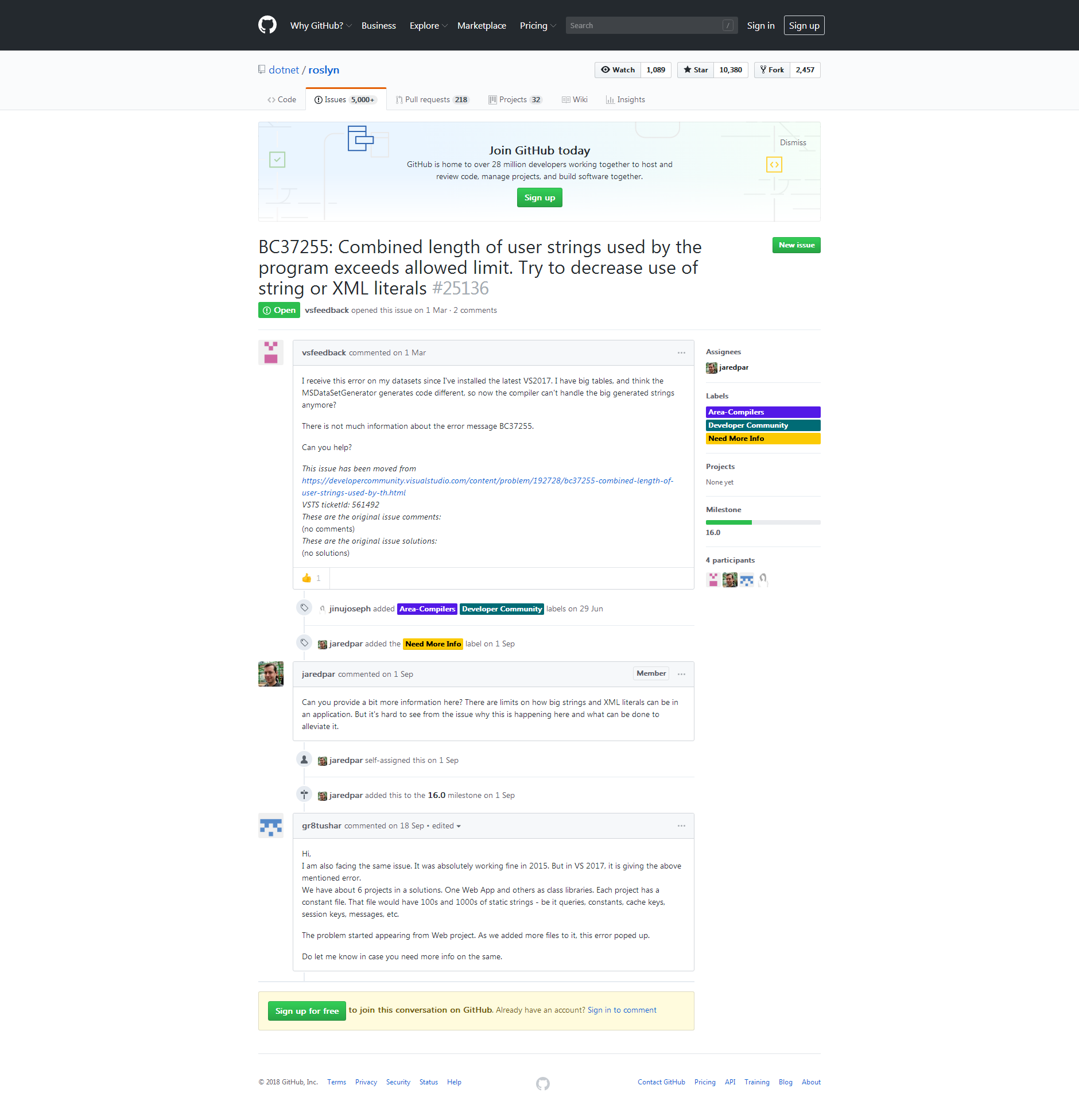The image size is (1079, 1120).
Task: Open jaredpar assignee in sidebar
Action: tap(727, 367)
